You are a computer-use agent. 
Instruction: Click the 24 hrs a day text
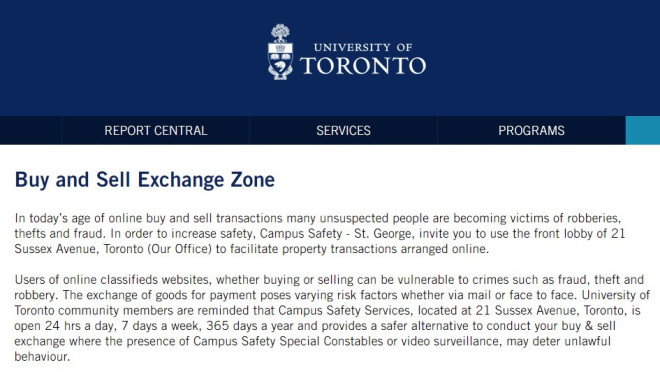tap(80, 326)
